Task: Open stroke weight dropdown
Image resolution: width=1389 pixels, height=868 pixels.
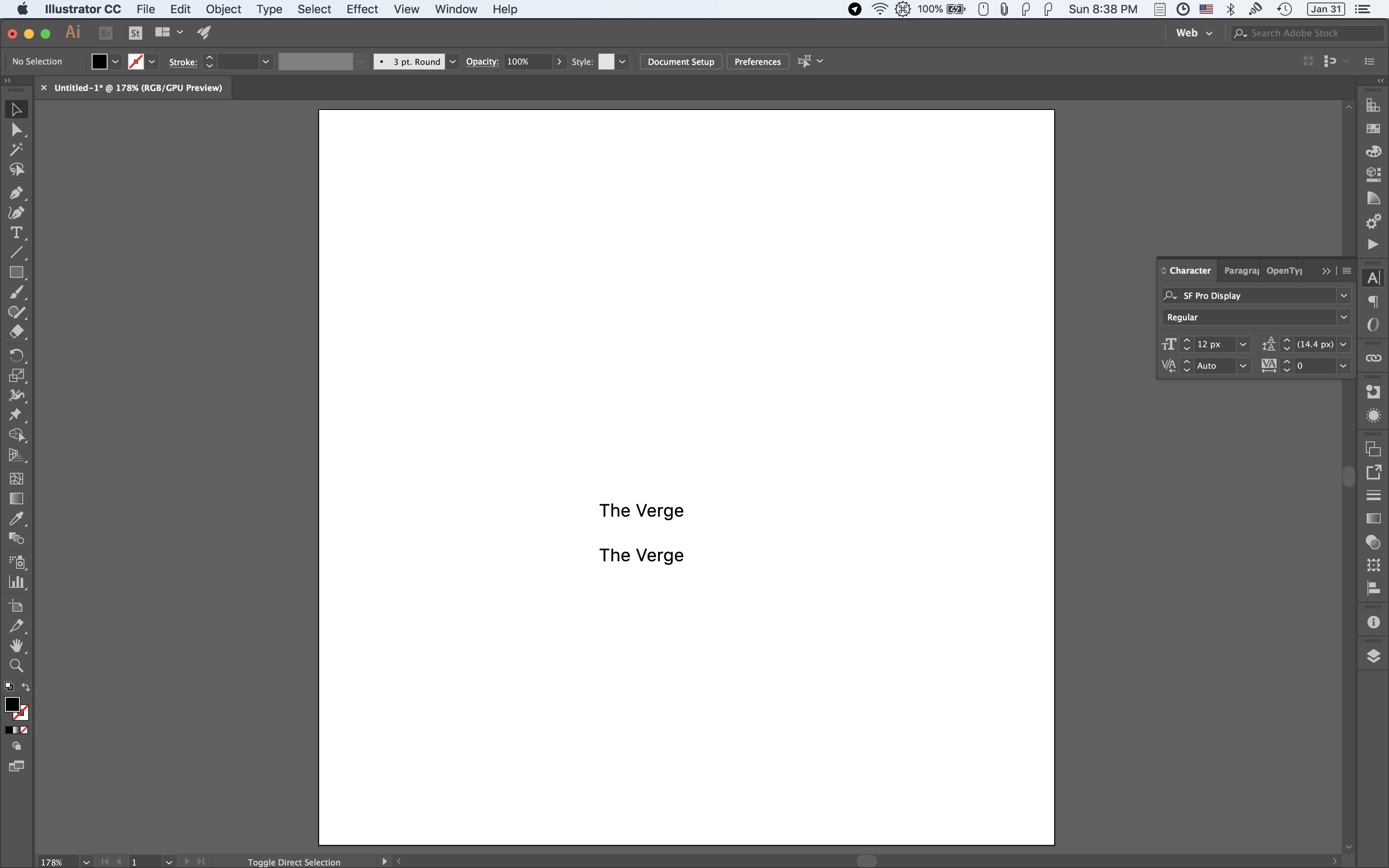Action: [266, 62]
